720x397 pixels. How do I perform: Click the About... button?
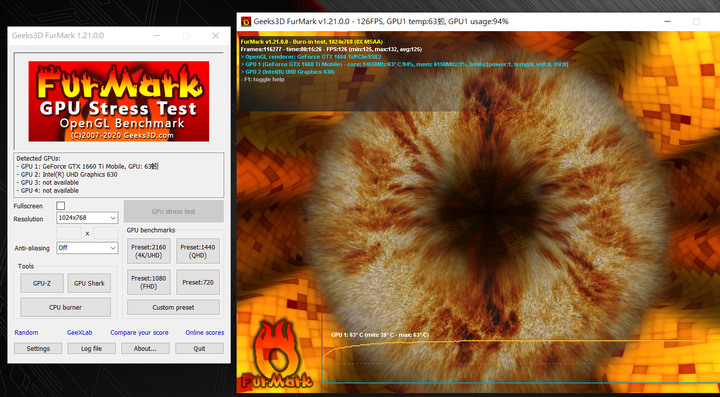145,348
